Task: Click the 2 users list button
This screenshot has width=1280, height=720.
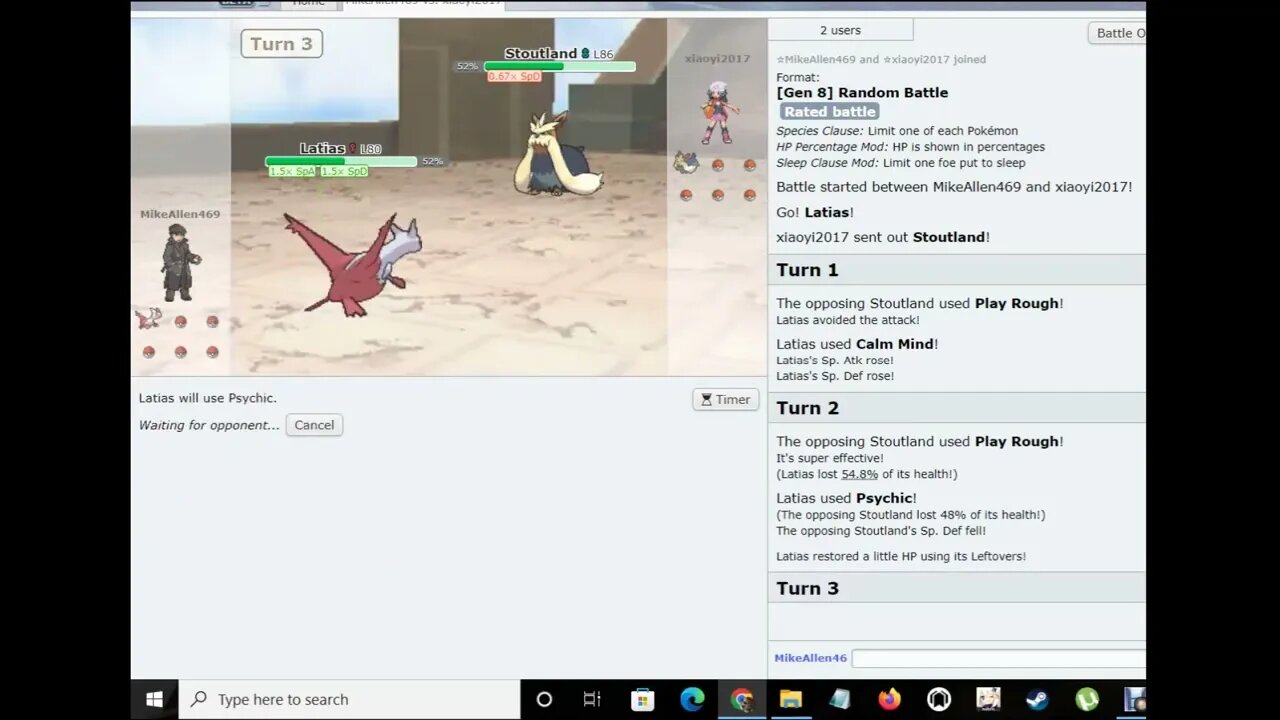Action: (840, 30)
